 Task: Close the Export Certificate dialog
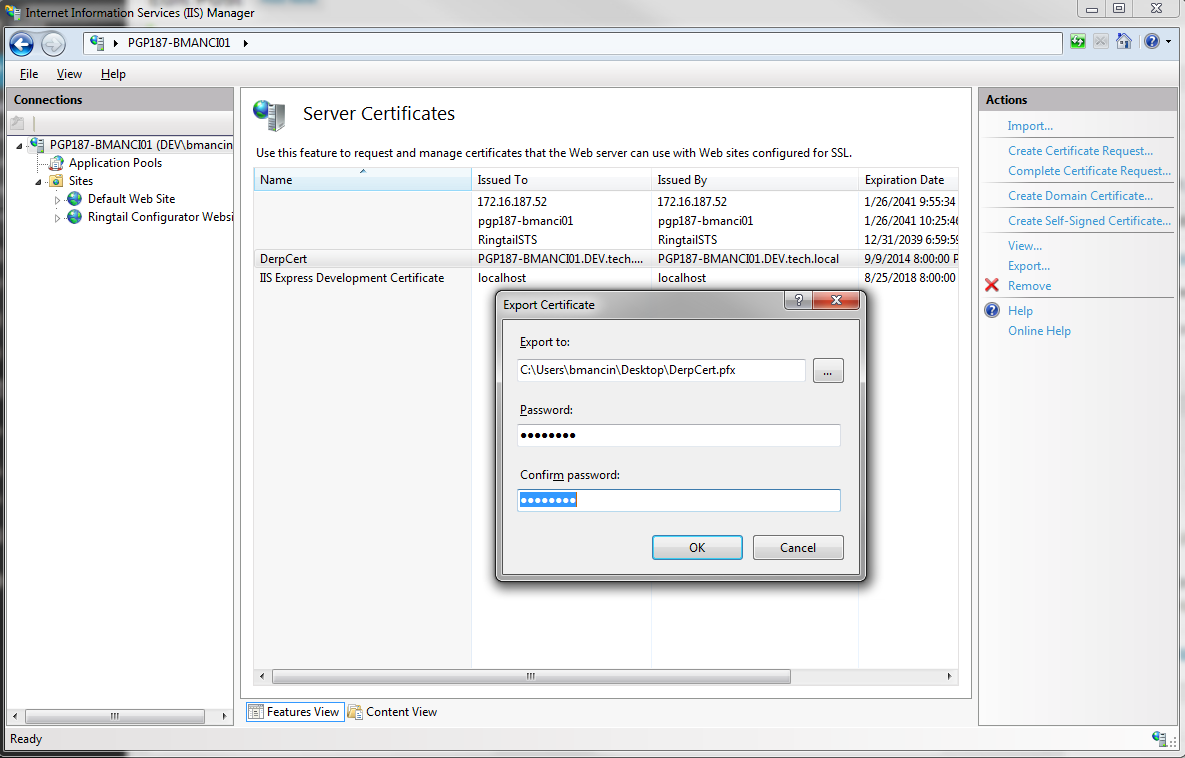(836, 300)
